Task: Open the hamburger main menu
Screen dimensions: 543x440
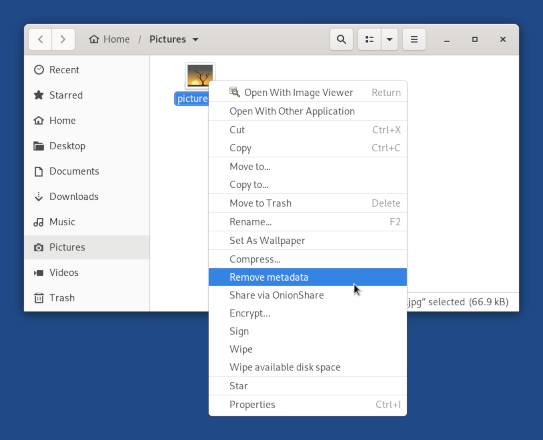Action: click(414, 39)
